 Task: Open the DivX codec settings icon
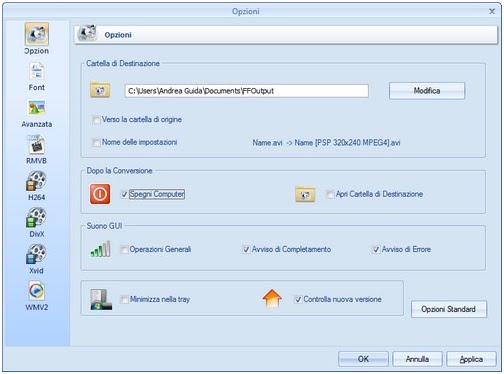pyautogui.click(x=36, y=218)
